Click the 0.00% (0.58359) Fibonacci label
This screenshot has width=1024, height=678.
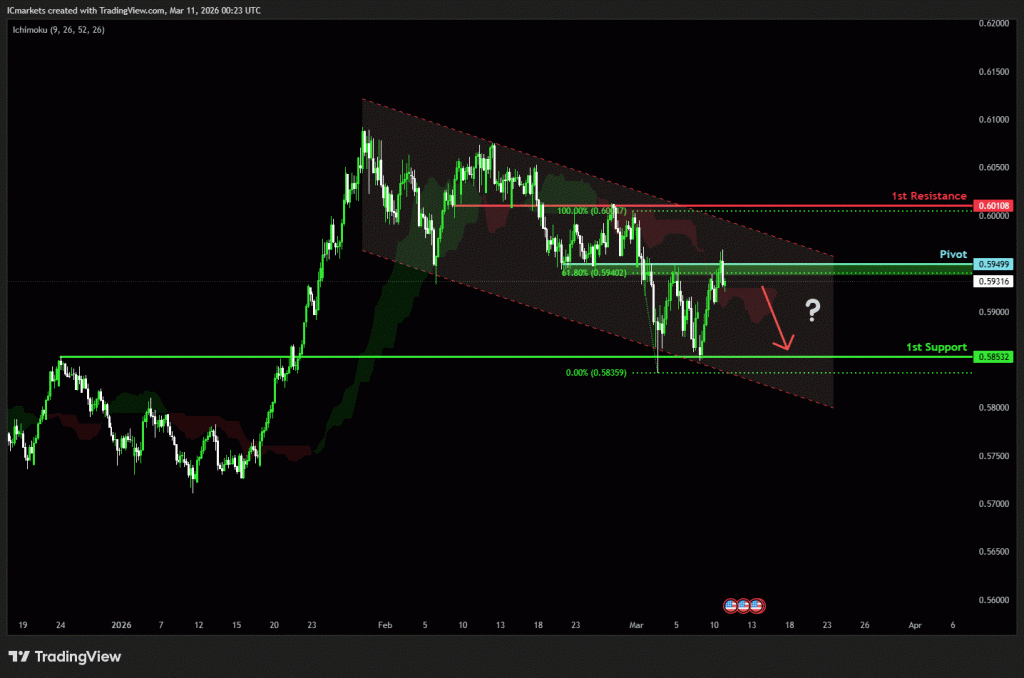pyautogui.click(x=596, y=373)
